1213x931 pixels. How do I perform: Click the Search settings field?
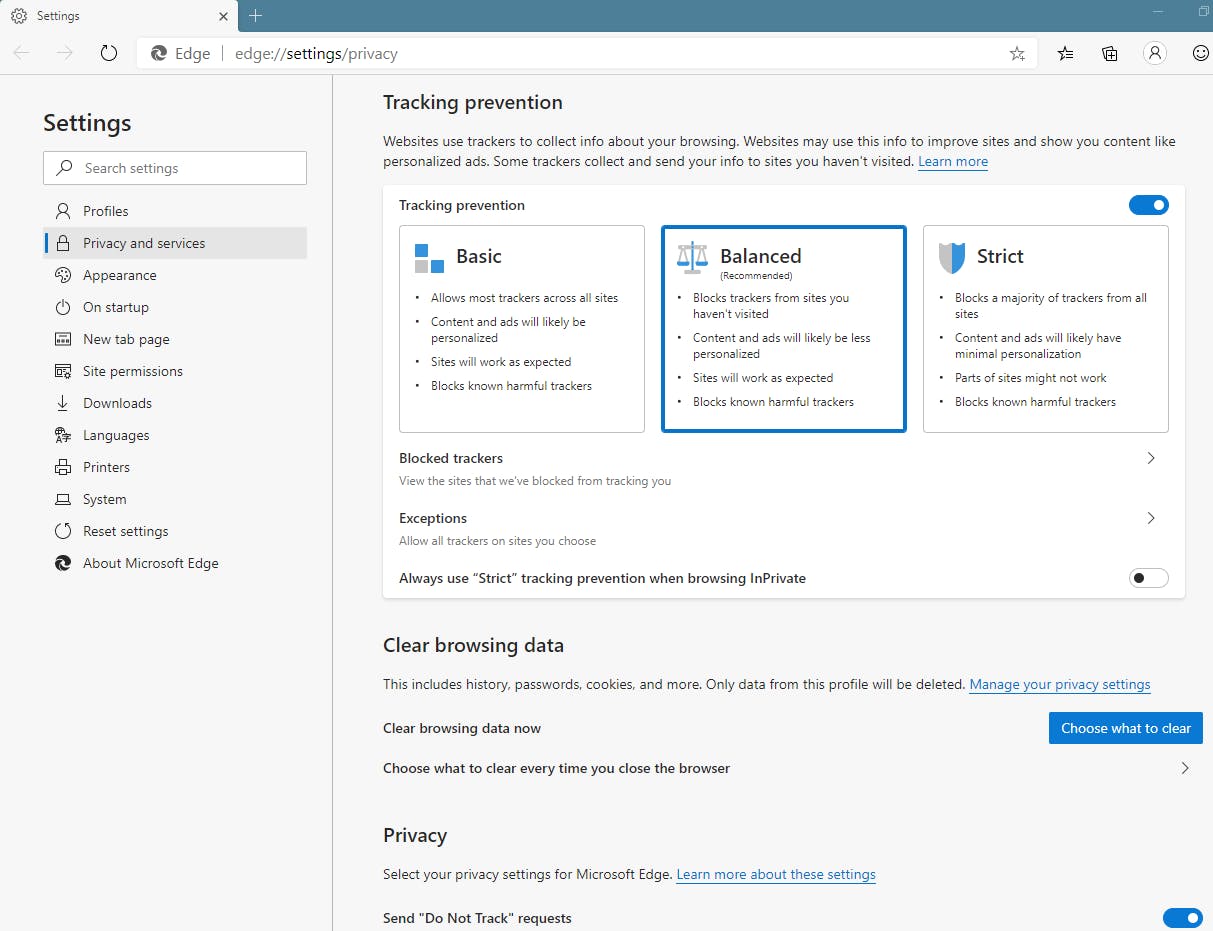coord(175,168)
